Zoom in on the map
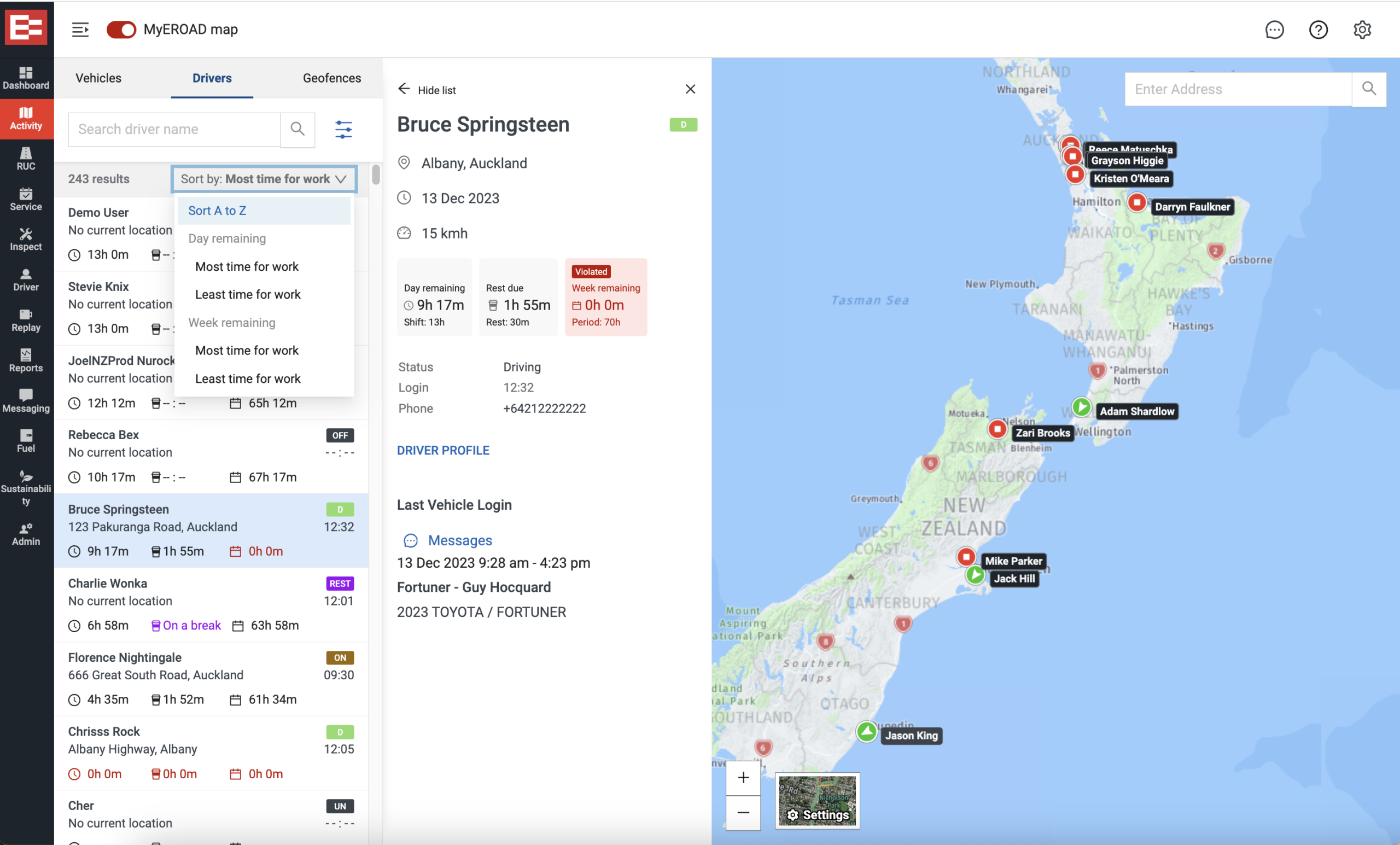 point(743,777)
